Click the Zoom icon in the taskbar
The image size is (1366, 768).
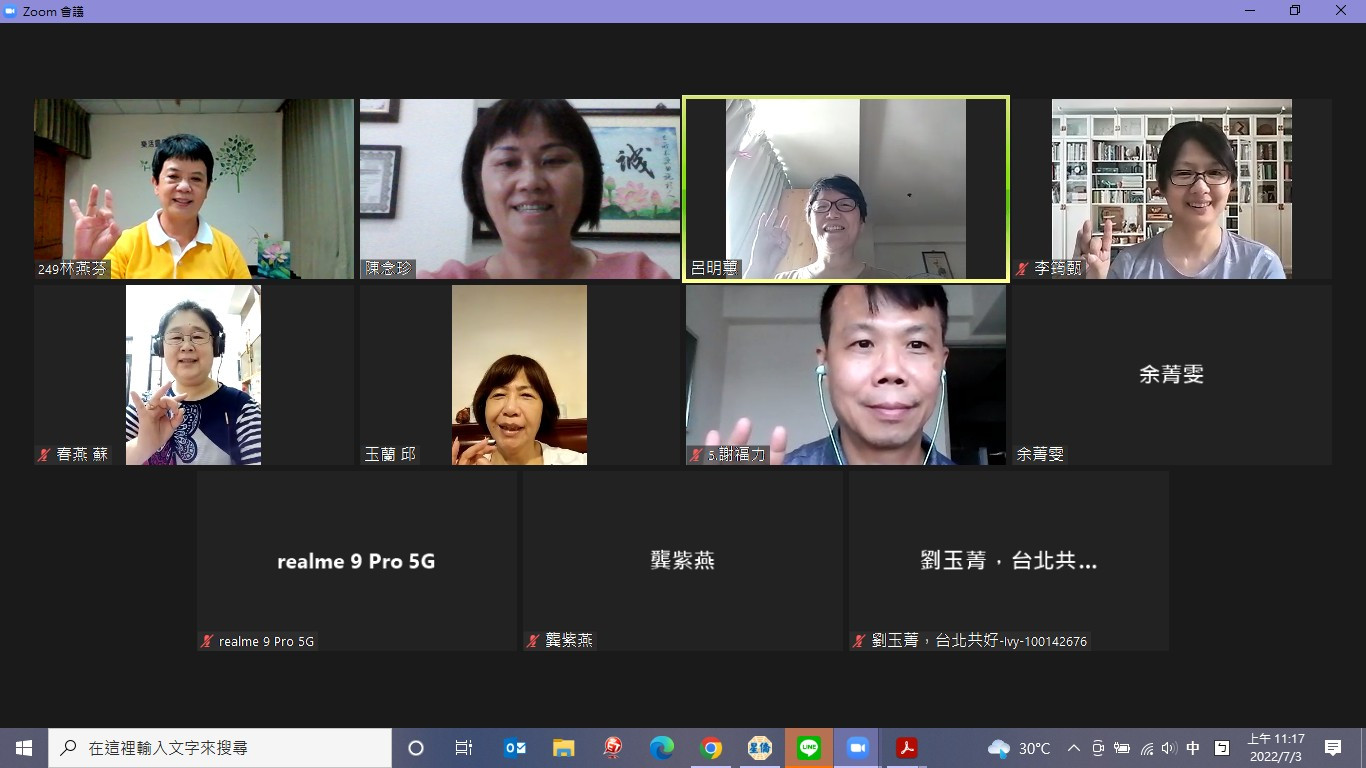click(x=857, y=748)
